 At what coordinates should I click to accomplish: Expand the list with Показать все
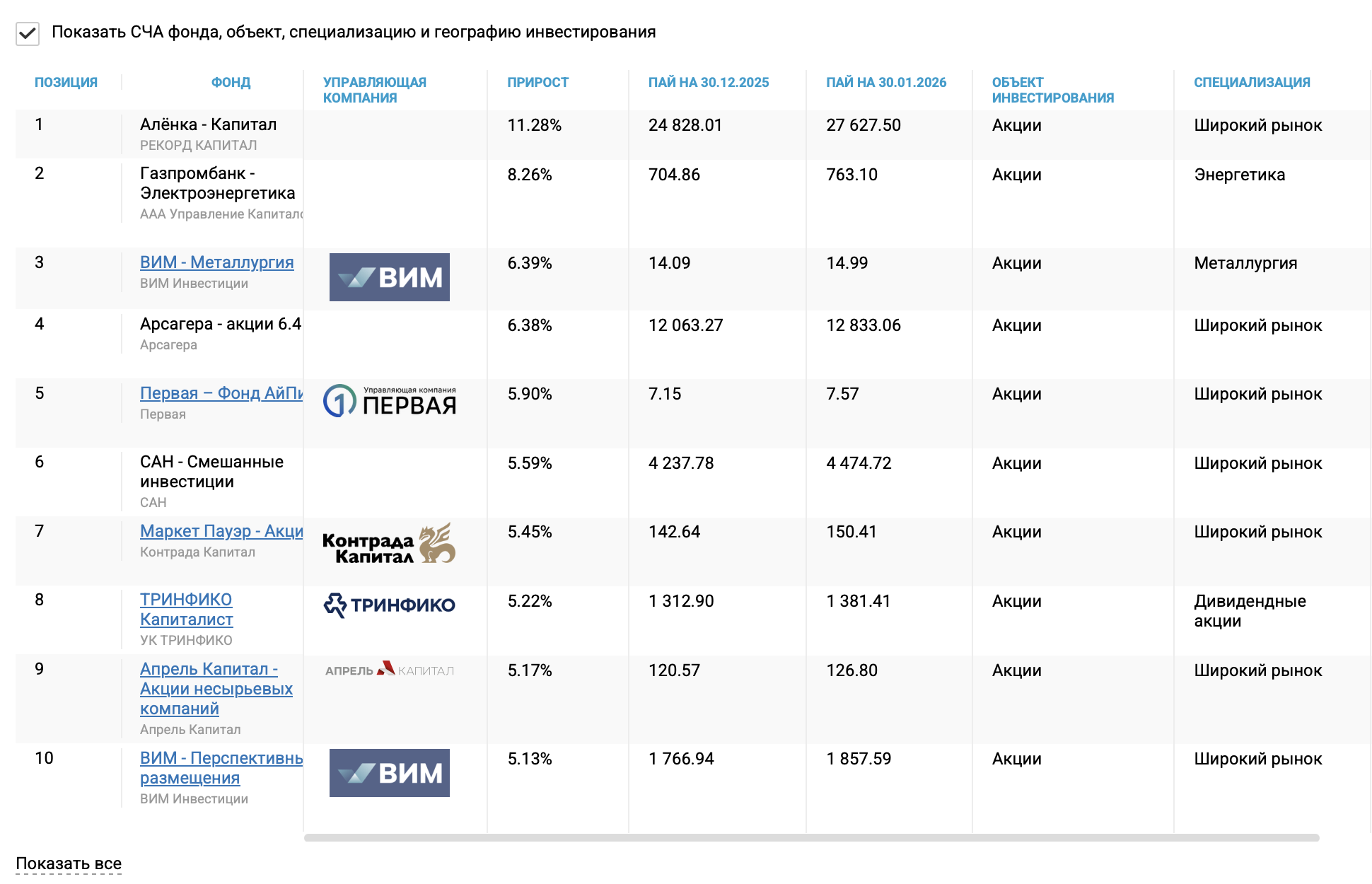pyautogui.click(x=69, y=863)
